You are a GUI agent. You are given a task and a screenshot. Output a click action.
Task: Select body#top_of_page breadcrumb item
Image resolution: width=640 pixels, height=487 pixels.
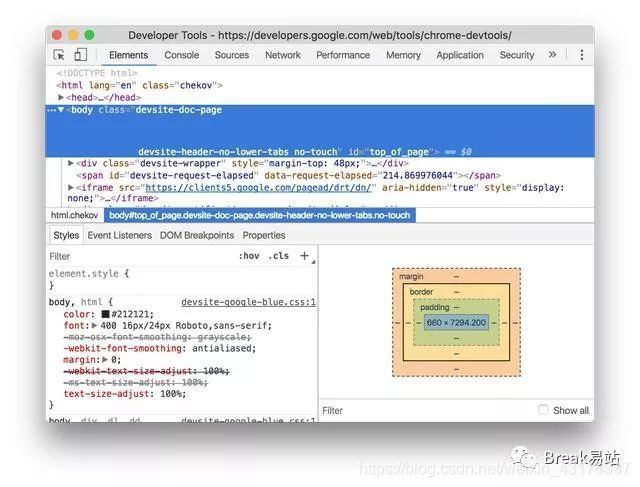260,215
